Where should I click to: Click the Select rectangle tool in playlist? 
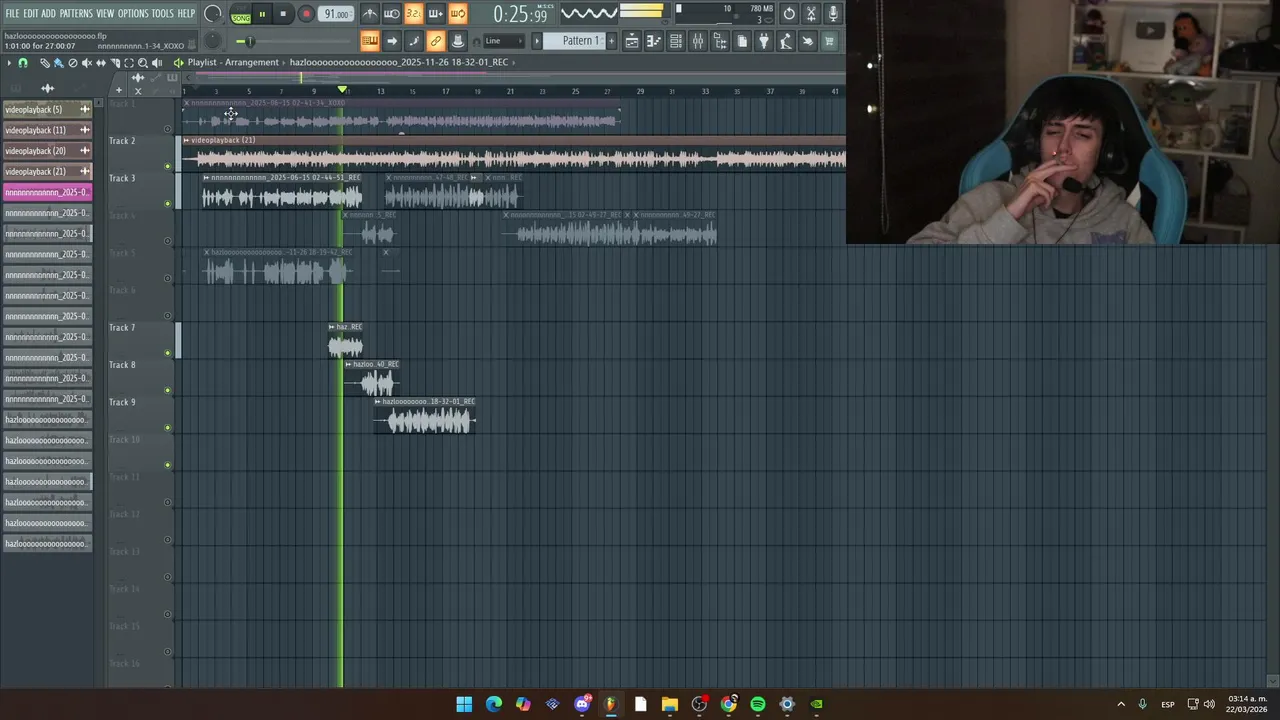pyautogui.click(x=129, y=63)
